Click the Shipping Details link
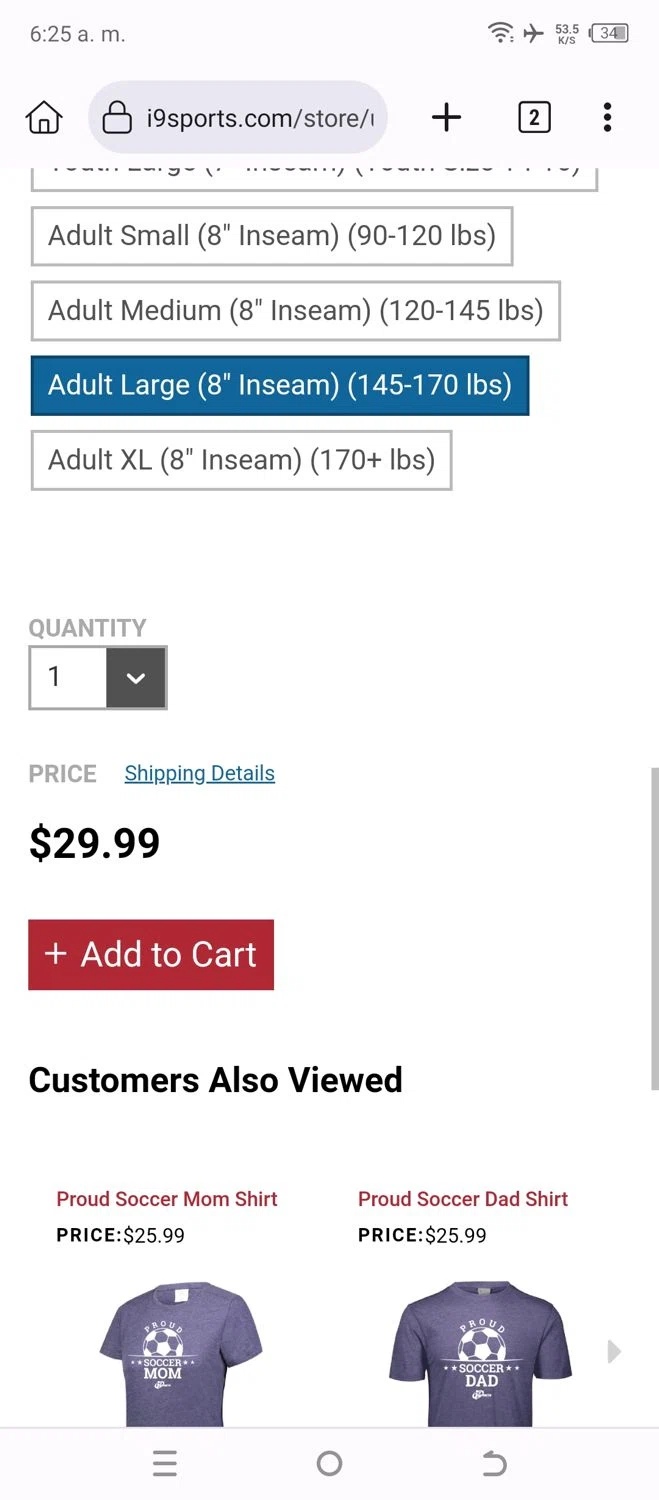 199,773
